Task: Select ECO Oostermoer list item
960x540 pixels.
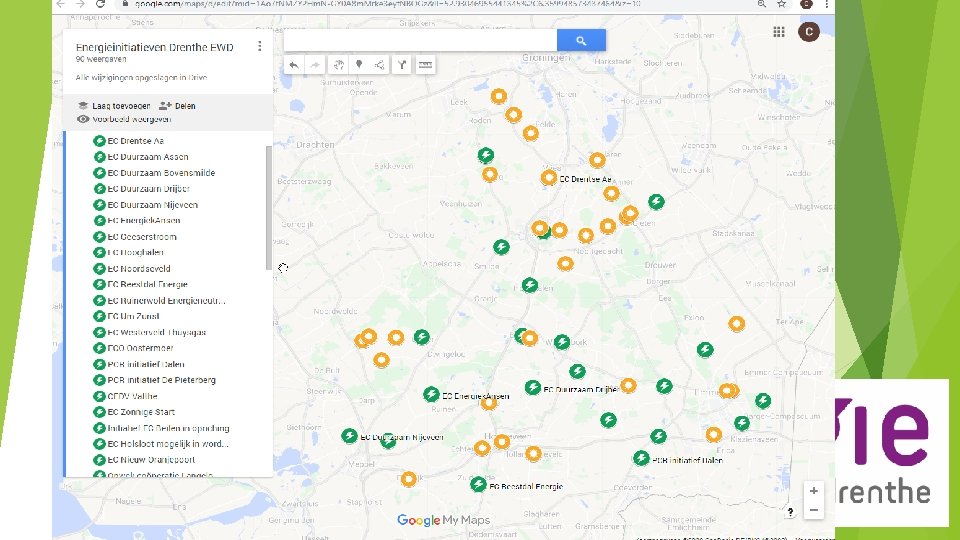Action: pyautogui.click(x=140, y=348)
